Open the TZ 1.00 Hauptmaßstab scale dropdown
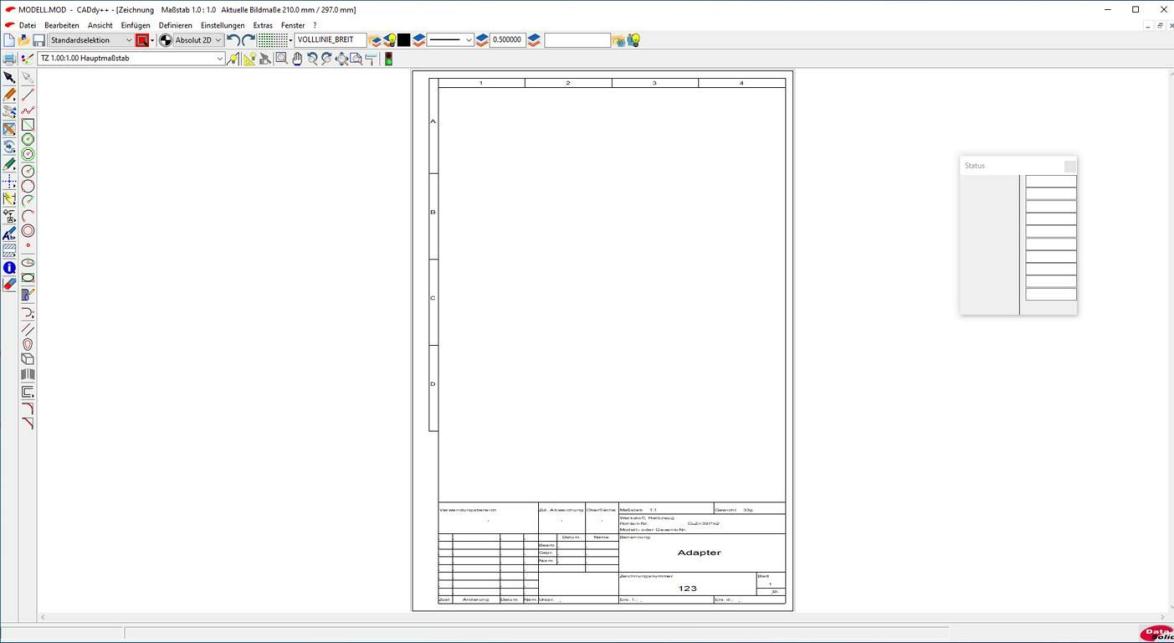This screenshot has width=1174, height=643. pyautogui.click(x=220, y=59)
